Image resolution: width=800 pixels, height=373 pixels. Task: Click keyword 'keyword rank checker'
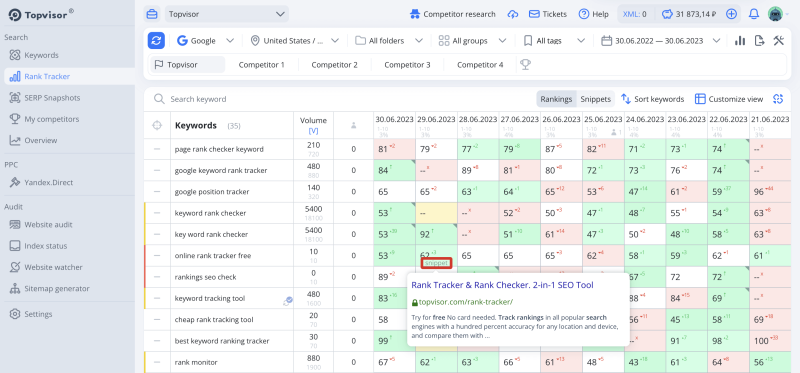click(x=210, y=213)
